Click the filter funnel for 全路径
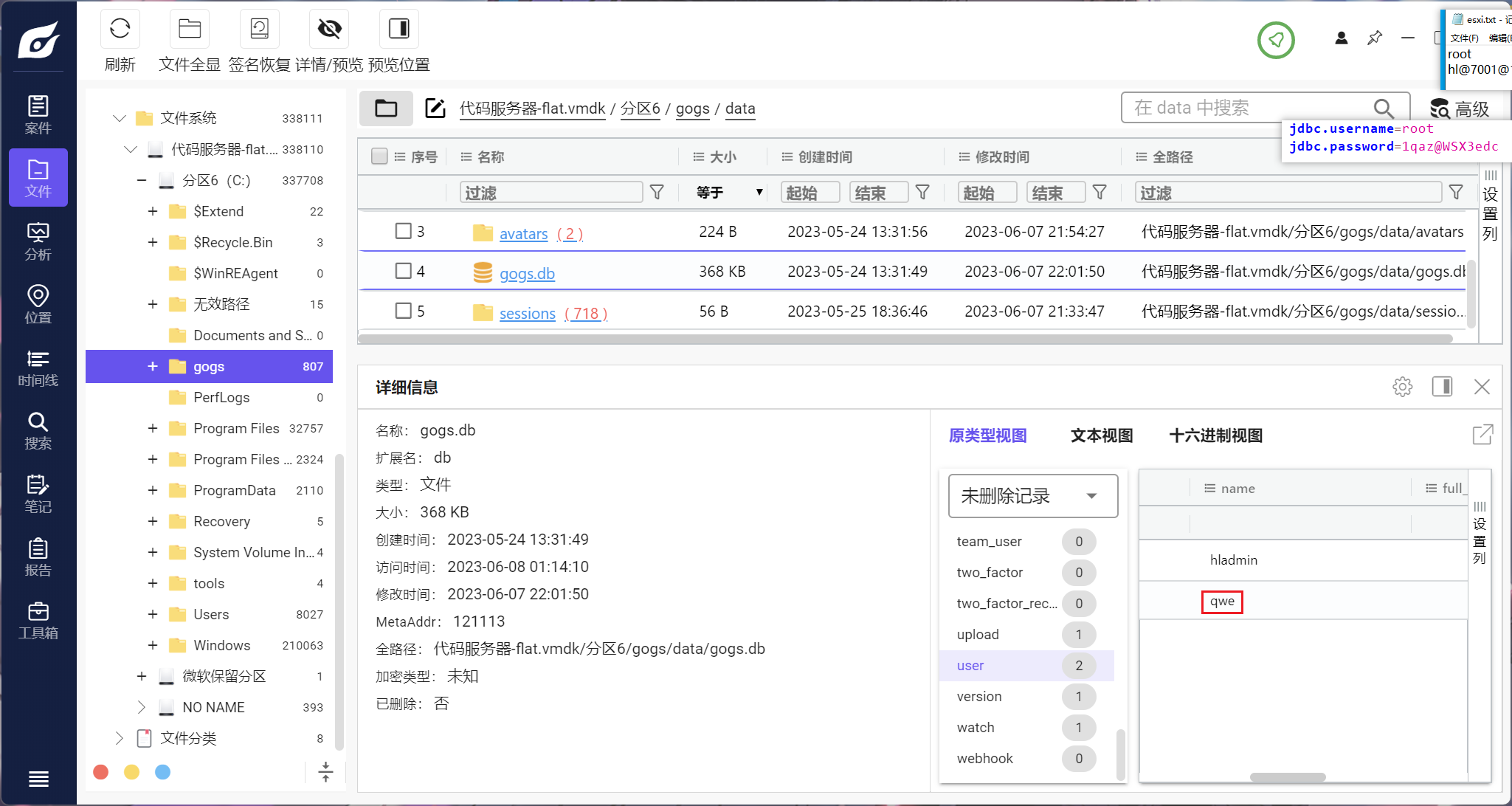Image resolution: width=1512 pixels, height=806 pixels. click(x=1456, y=193)
